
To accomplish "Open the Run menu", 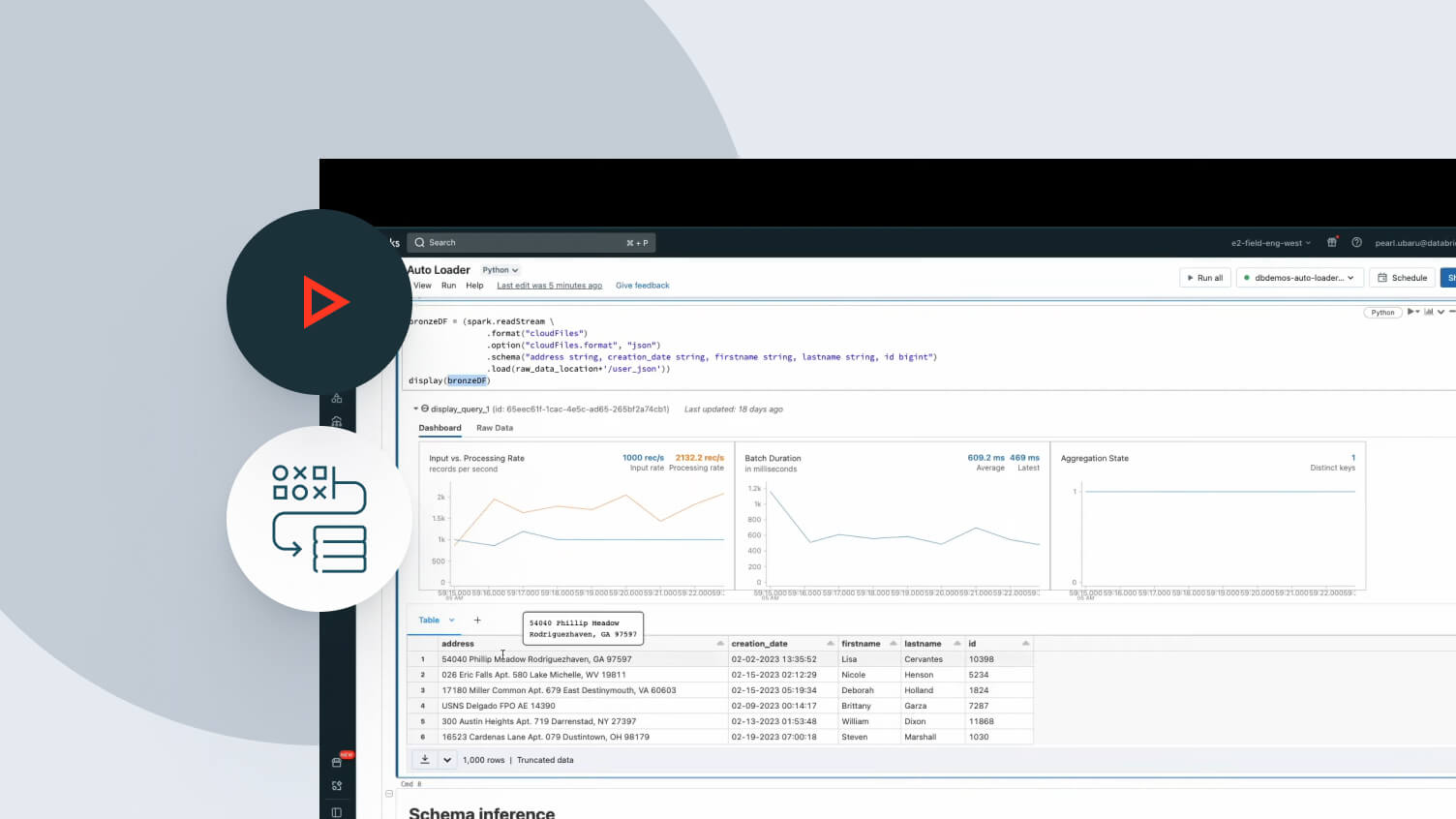I will coord(448,286).
